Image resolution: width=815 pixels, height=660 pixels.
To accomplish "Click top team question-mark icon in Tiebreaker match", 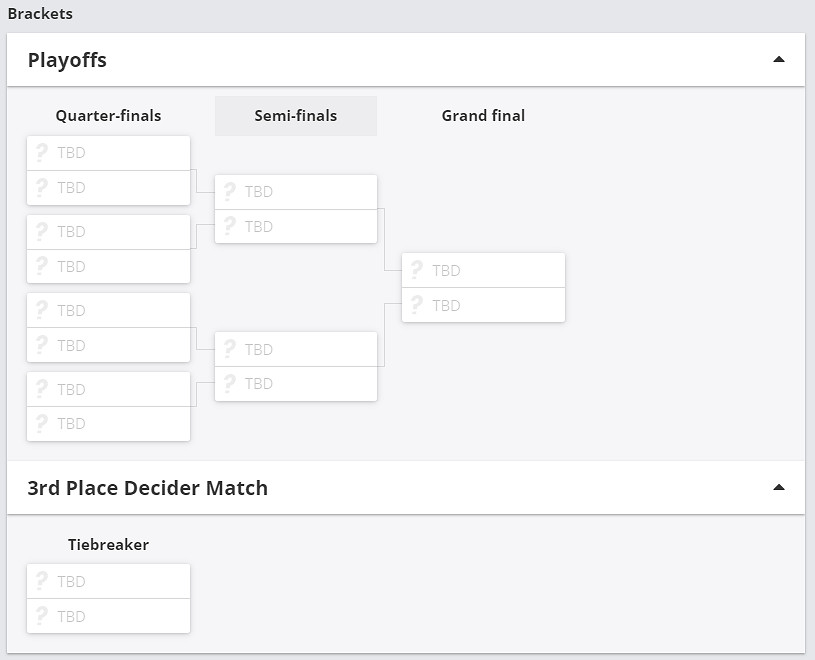I will 42,581.
